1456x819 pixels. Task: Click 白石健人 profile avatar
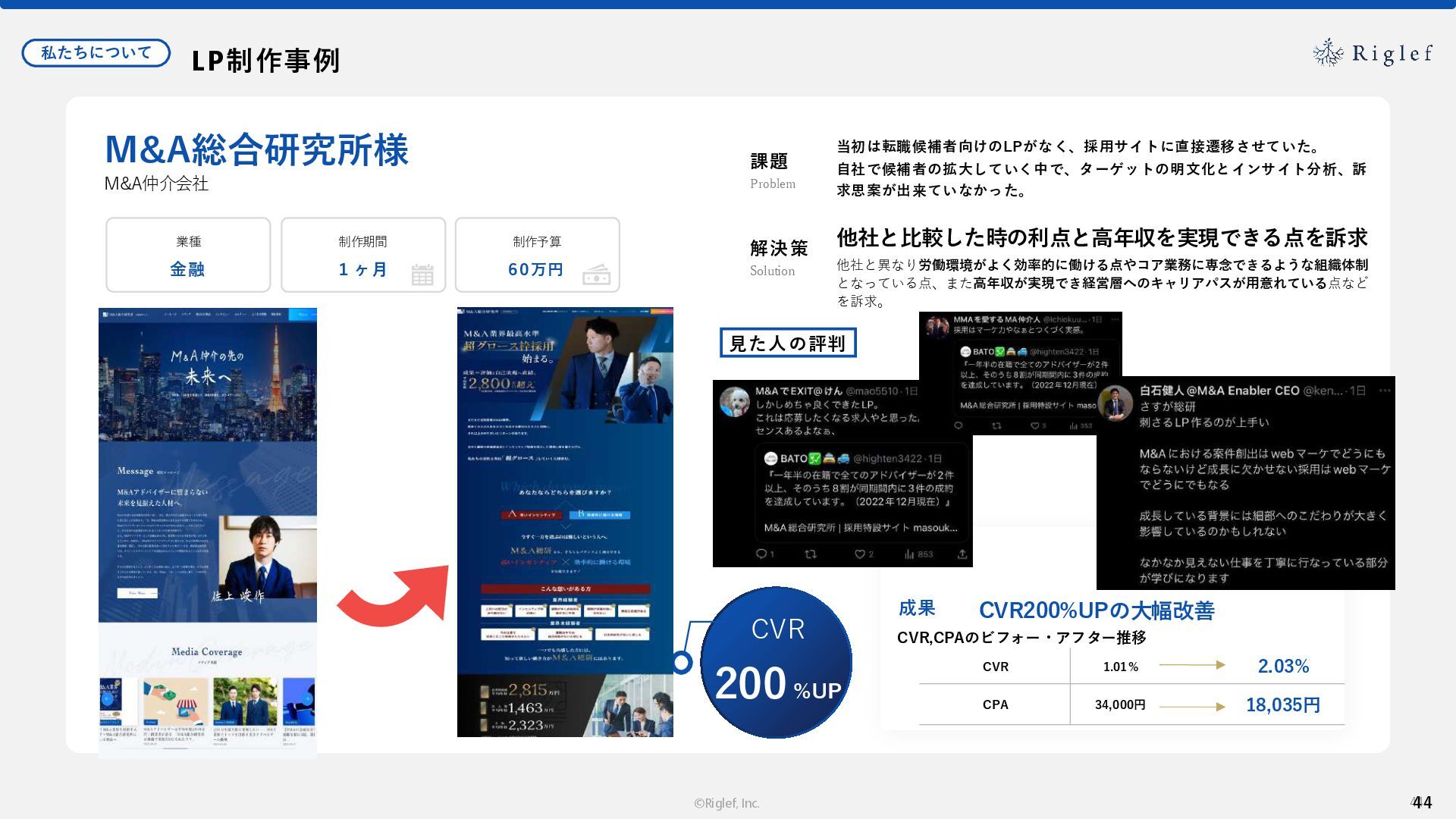[x=1117, y=402]
